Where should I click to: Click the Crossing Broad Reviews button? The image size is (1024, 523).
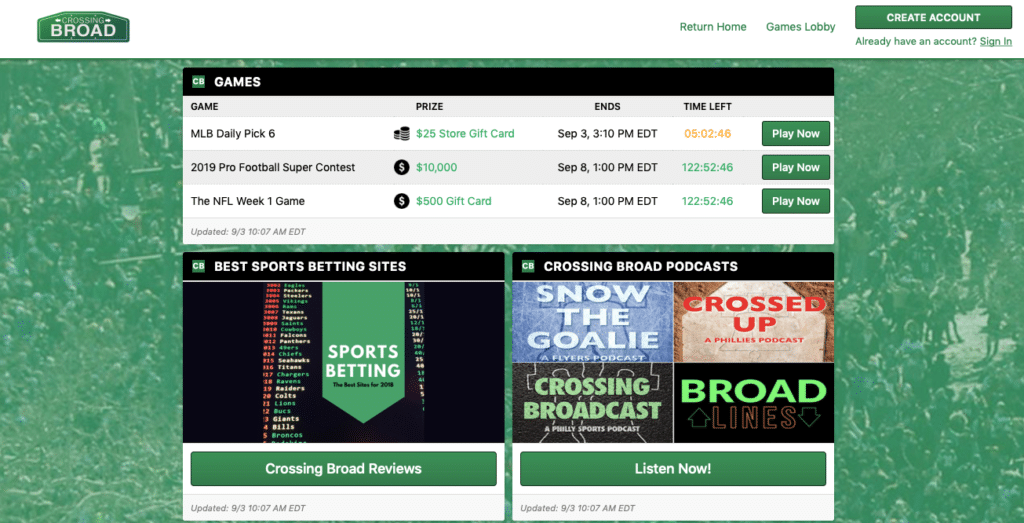[343, 468]
